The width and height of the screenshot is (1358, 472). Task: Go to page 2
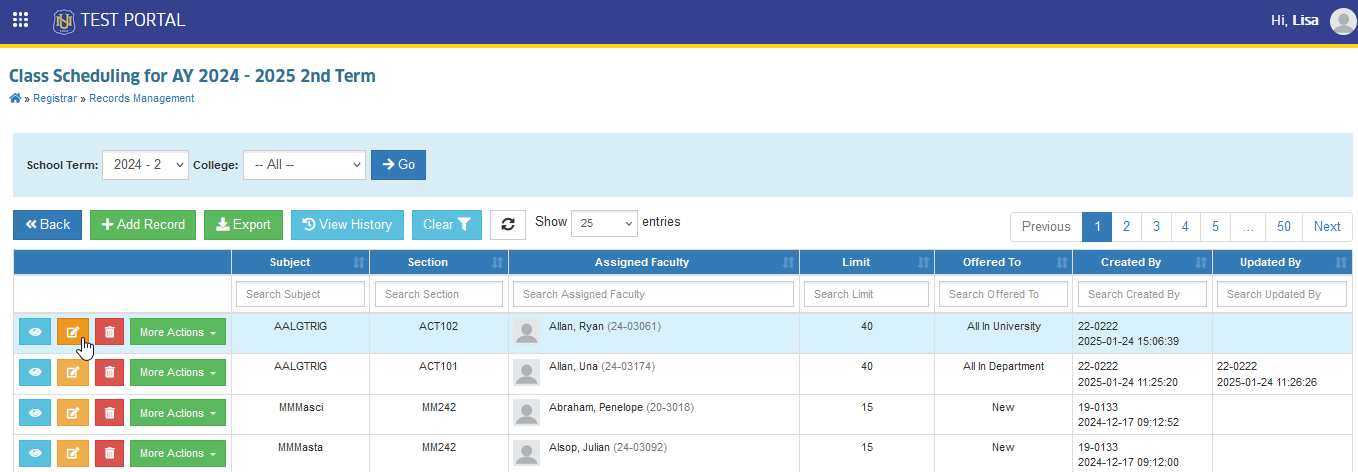click(1126, 227)
